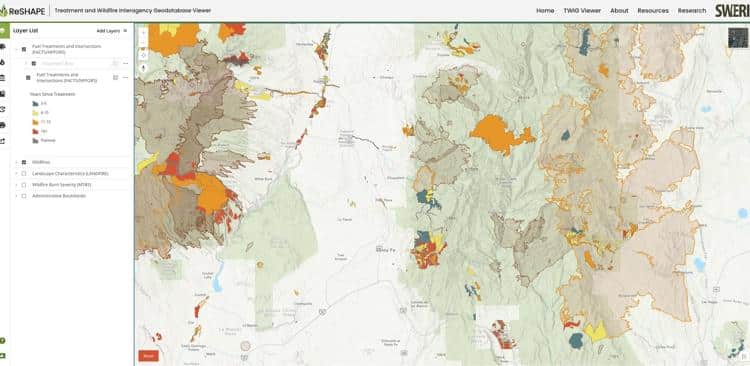Click the blue first legend swatch
Viewport: 750px width, 366px height.
35,103
